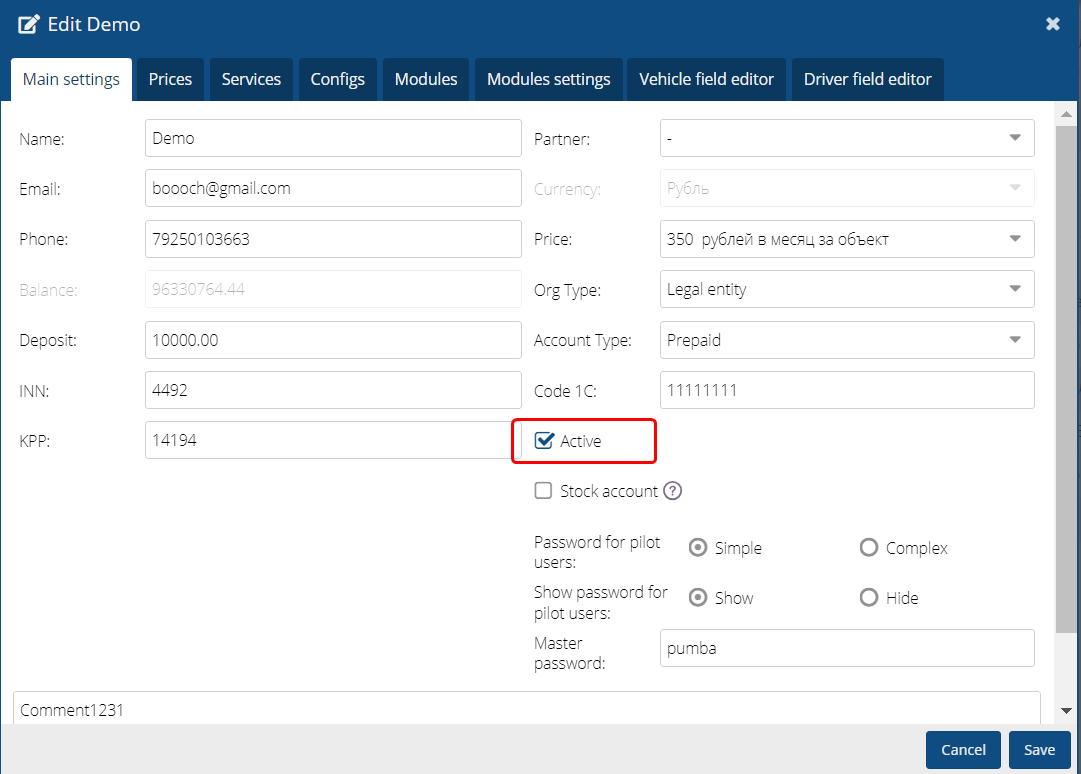This screenshot has height=774, width=1081.
Task: Open the Modules settings tab
Action: (x=548, y=79)
